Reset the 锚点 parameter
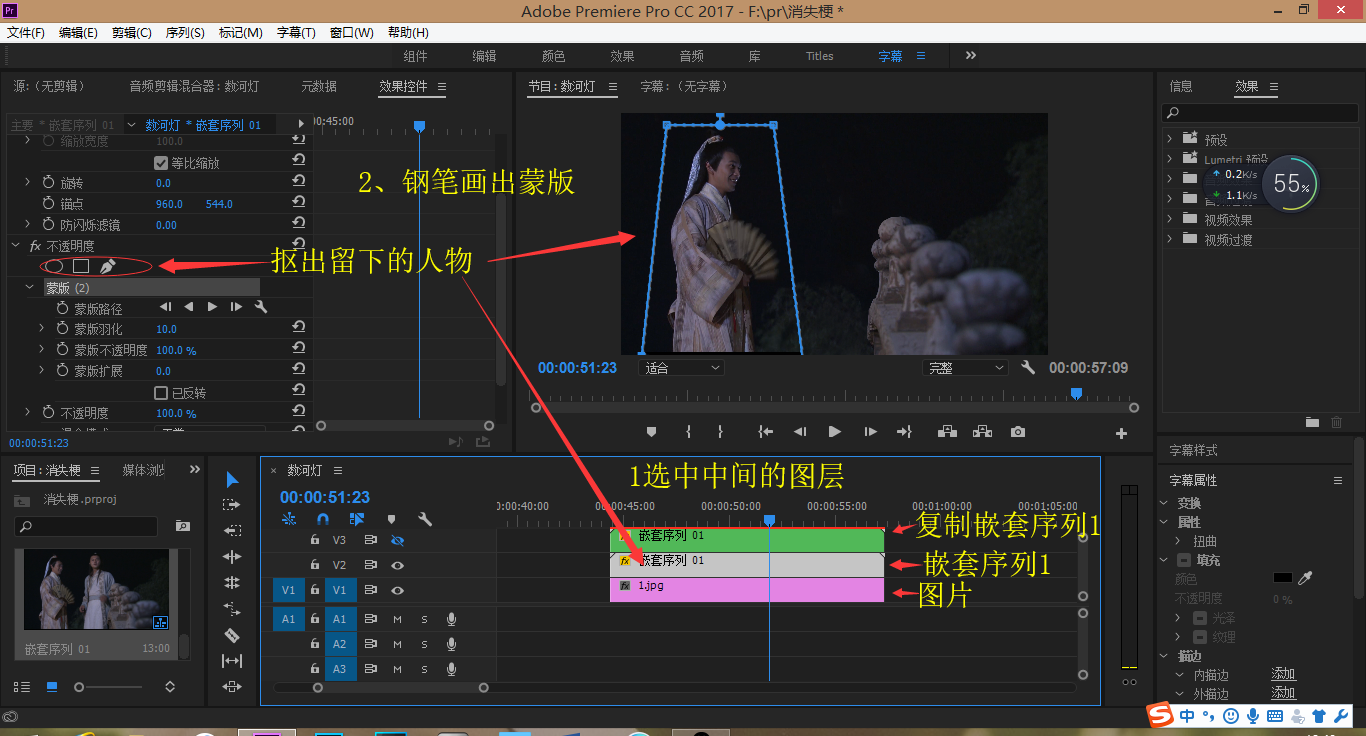Image resolution: width=1366 pixels, height=736 pixels. click(298, 204)
